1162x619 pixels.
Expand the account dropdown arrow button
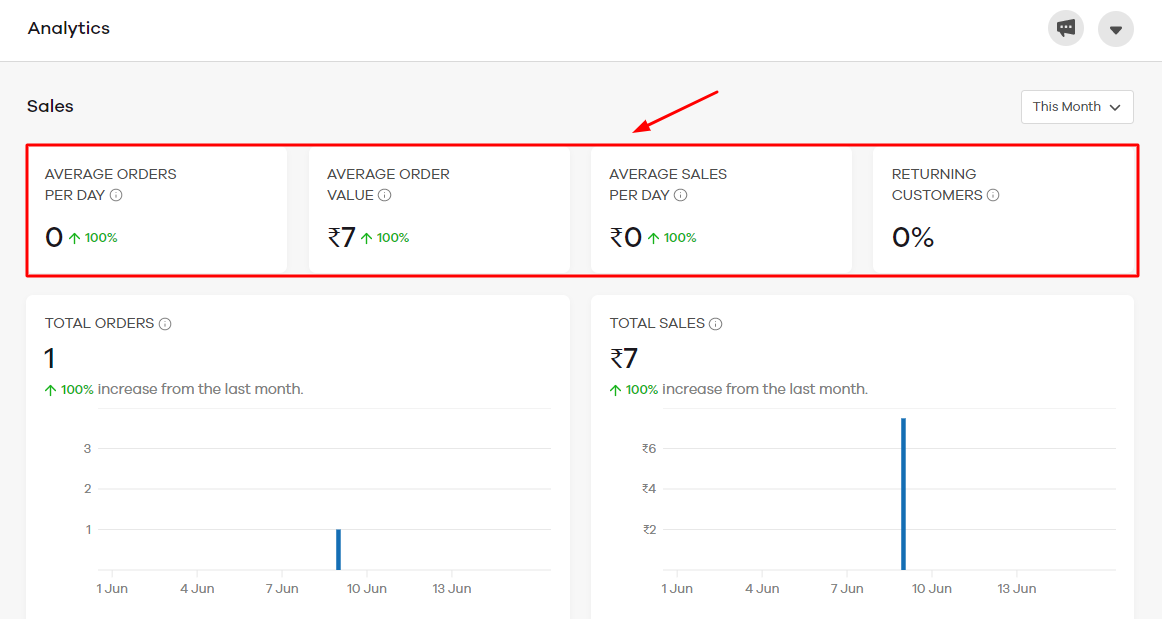pos(1115,29)
